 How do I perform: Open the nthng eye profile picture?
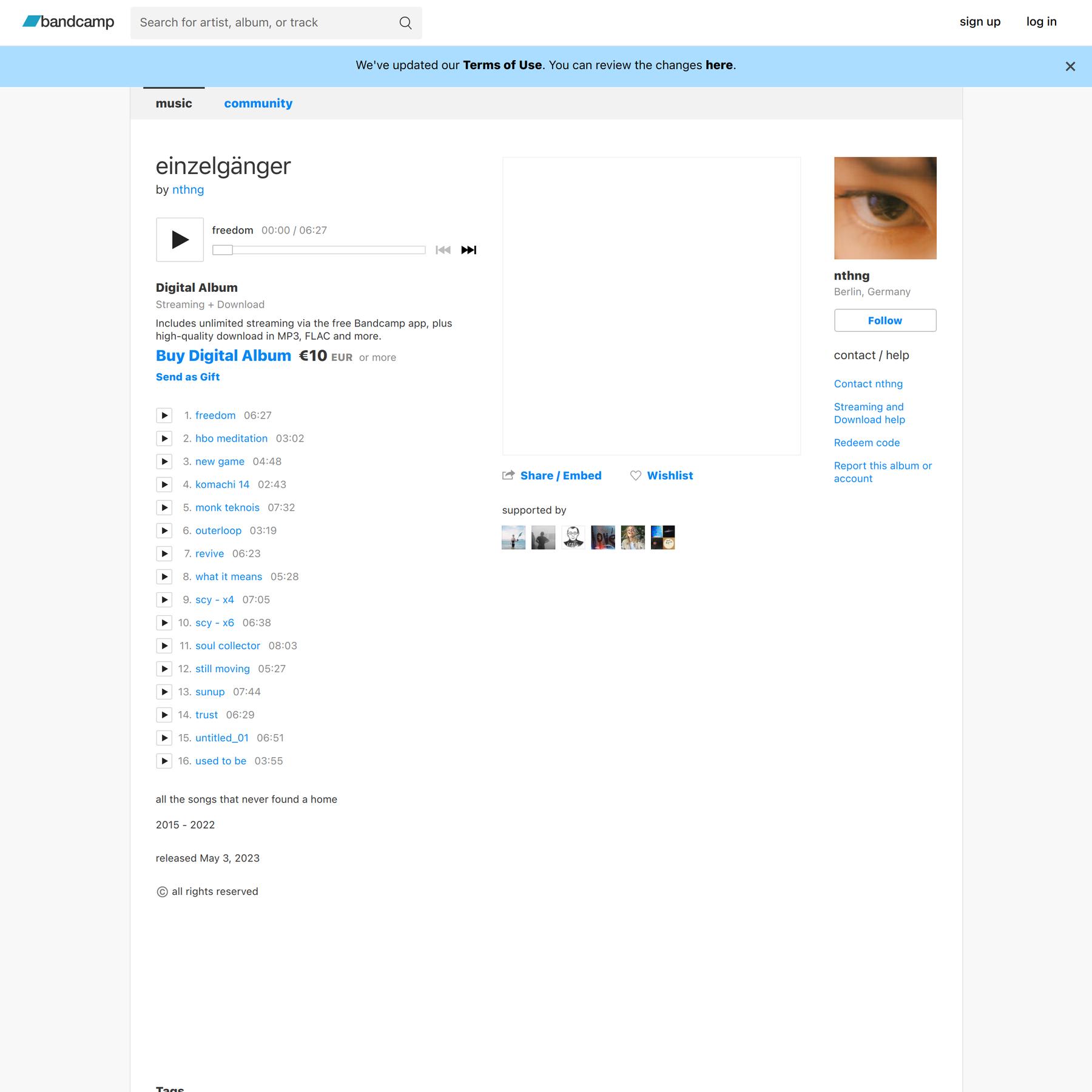885,208
